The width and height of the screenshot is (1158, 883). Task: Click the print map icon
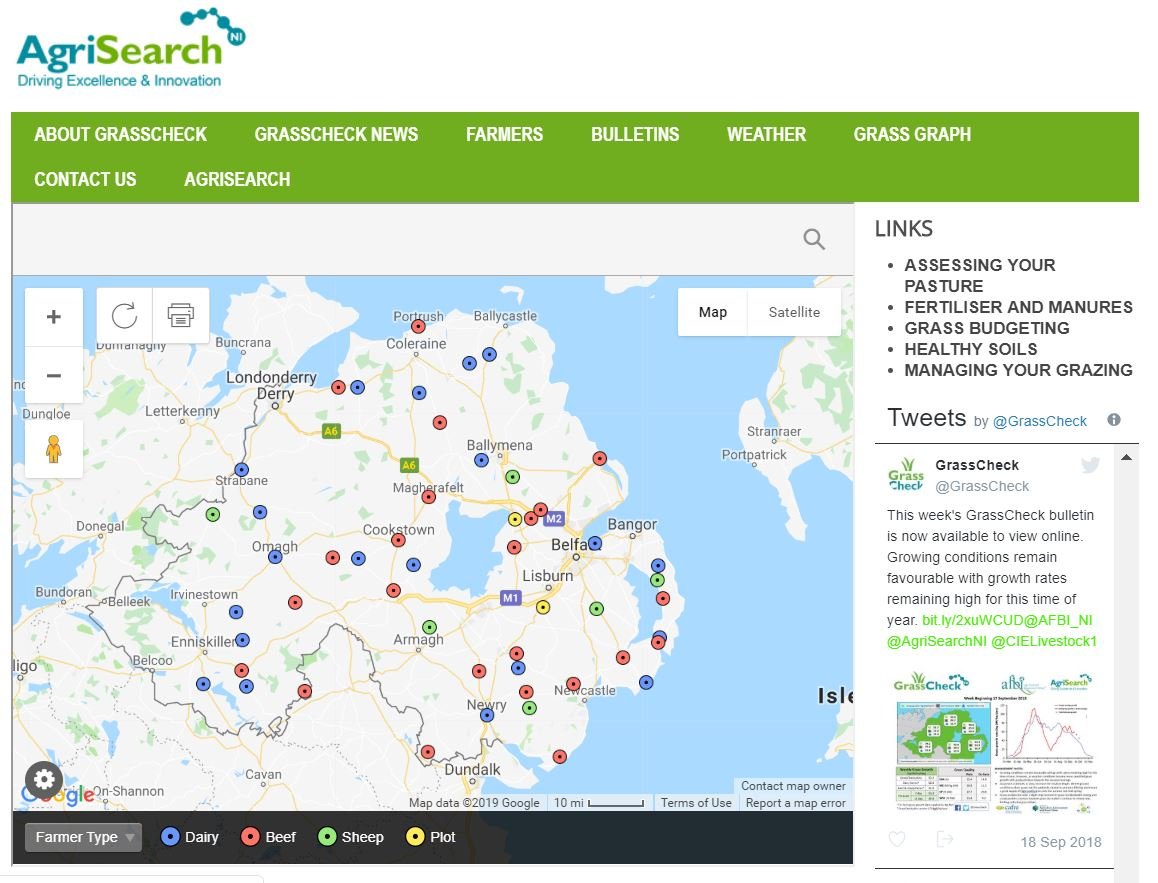coord(180,316)
